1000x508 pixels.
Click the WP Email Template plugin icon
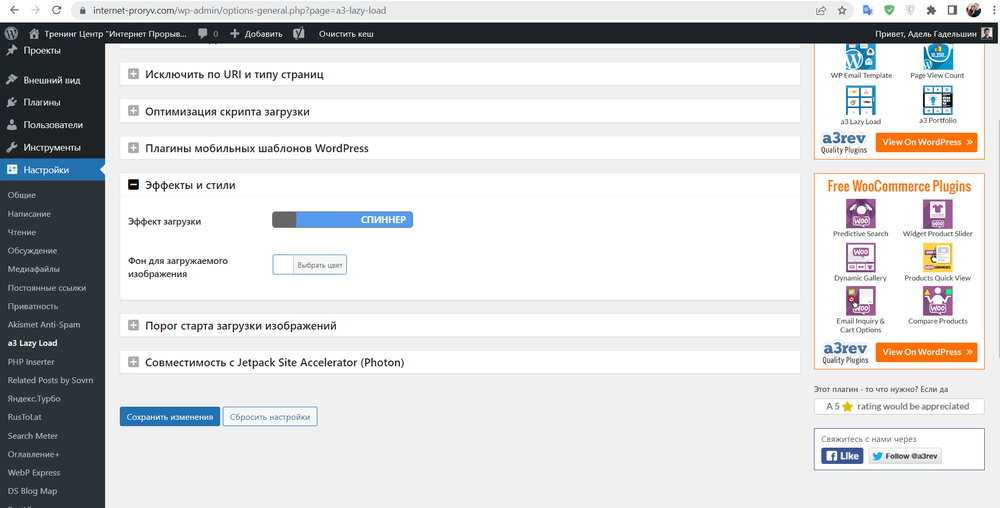(860, 56)
